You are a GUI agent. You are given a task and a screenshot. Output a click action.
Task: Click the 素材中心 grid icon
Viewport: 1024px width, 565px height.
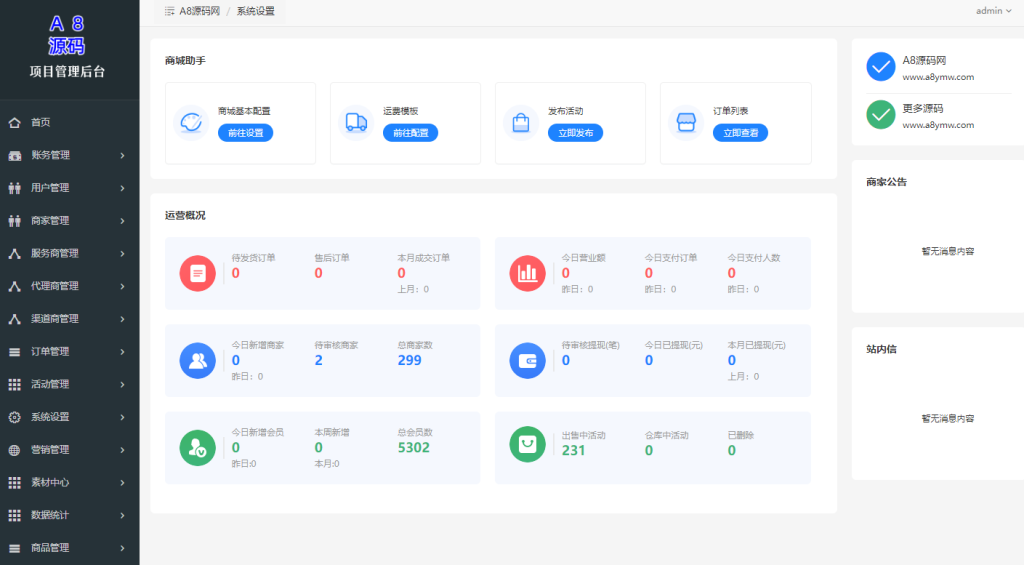(14, 483)
